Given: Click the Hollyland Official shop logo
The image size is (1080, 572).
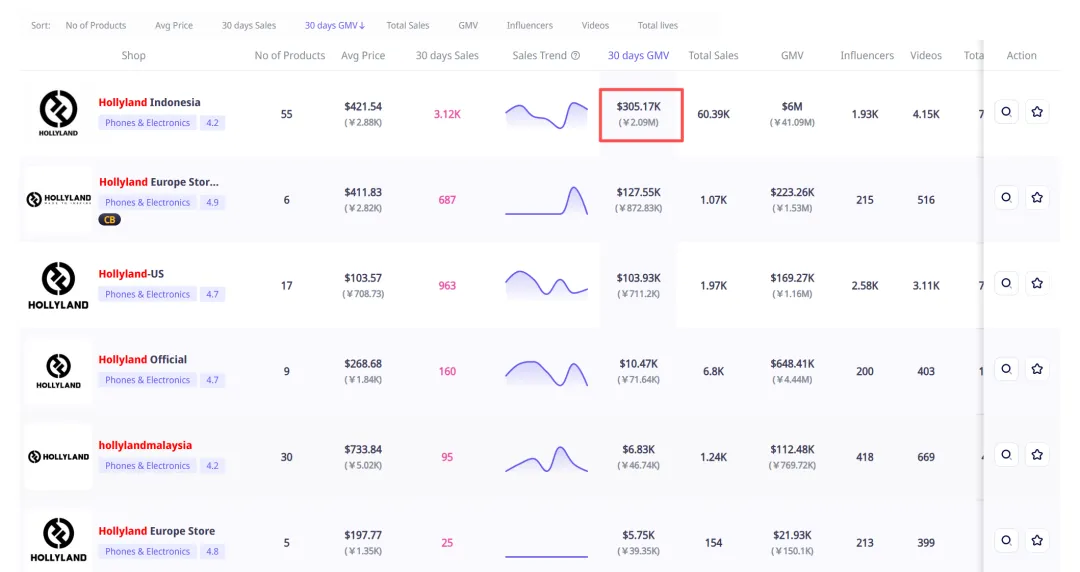Looking at the screenshot, I should tap(58, 371).
